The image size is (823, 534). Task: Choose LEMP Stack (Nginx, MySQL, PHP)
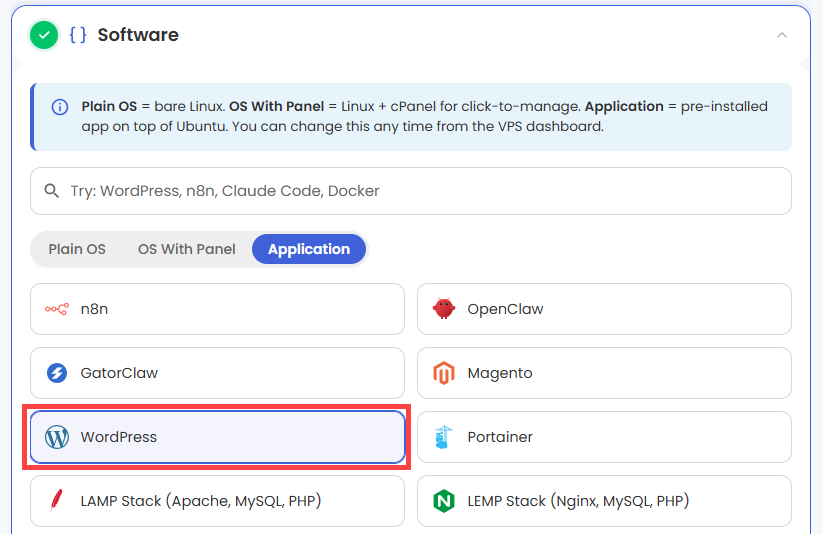[x=604, y=501]
